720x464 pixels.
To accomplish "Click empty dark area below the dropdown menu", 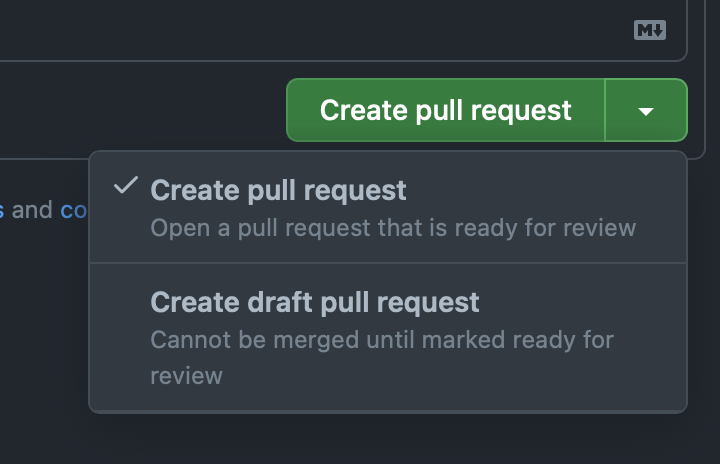I will 360,439.
